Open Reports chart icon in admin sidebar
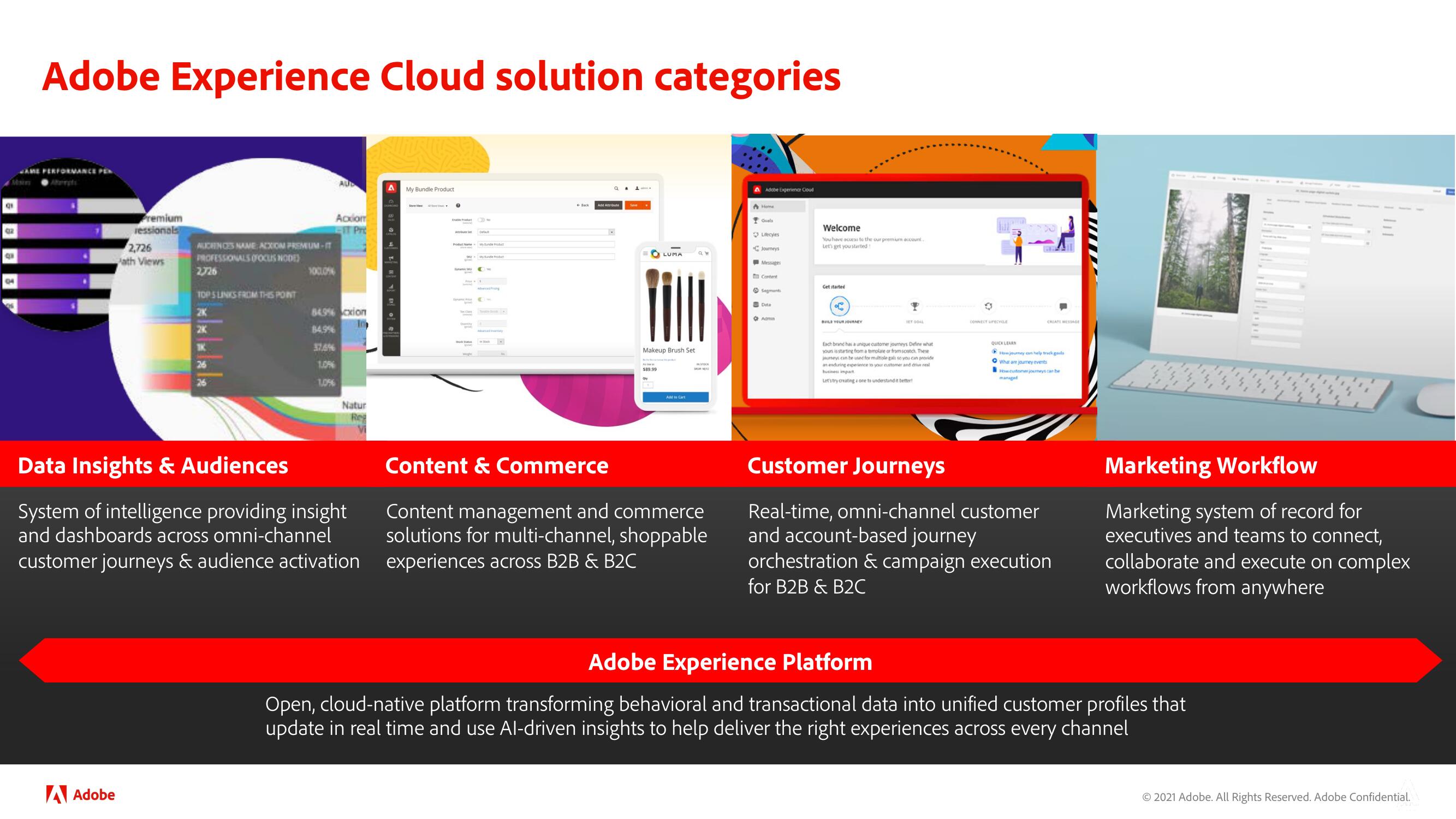 click(x=391, y=288)
